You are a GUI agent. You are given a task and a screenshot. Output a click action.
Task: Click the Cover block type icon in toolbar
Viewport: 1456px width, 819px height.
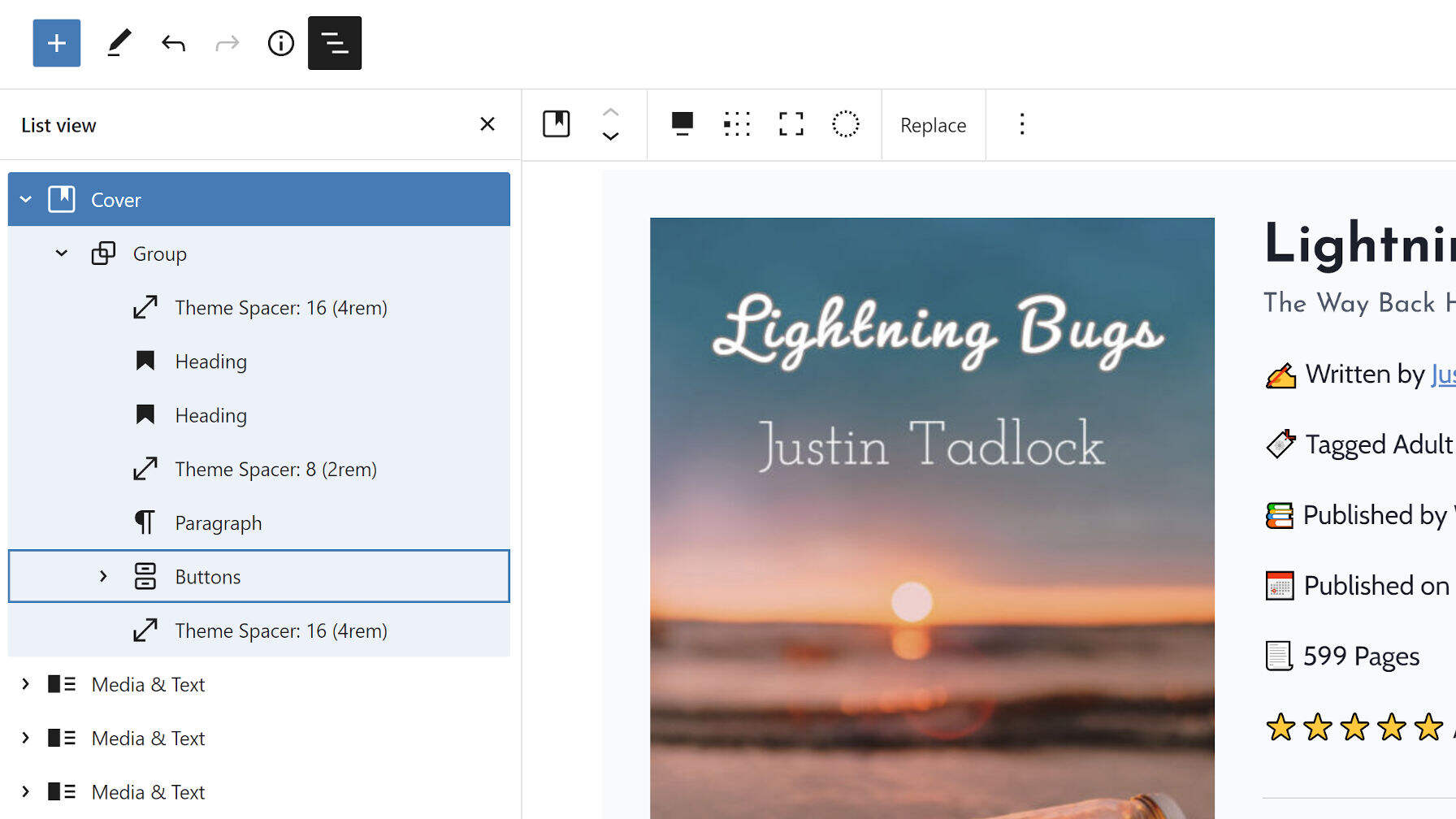[x=557, y=124]
